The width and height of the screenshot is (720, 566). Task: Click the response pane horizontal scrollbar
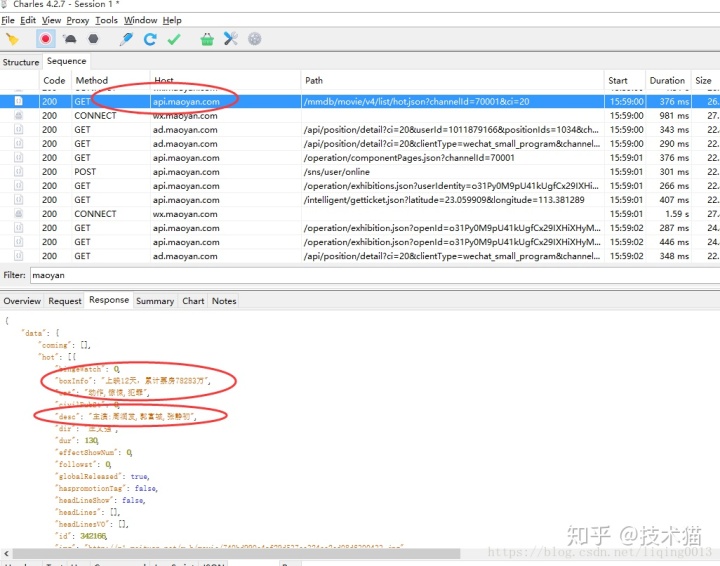tap(236, 554)
